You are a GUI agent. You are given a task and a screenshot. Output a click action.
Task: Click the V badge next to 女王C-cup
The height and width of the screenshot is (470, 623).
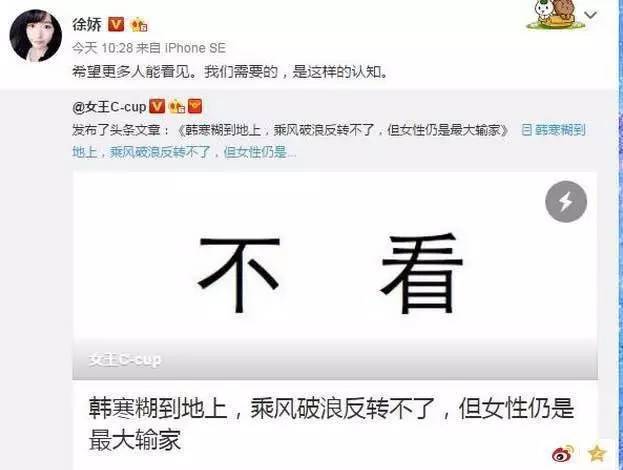coord(157,106)
